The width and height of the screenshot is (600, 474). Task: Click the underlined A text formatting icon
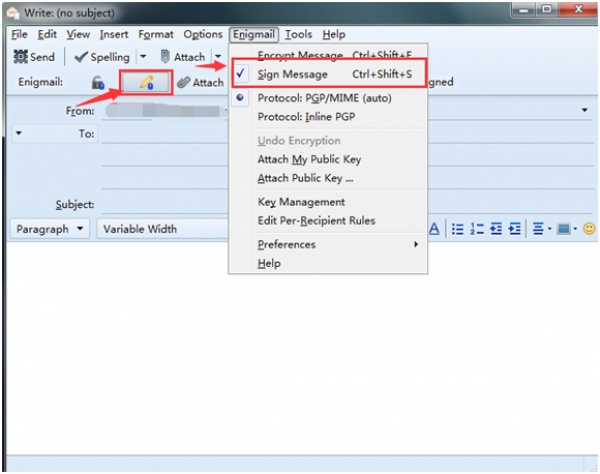coord(434,229)
